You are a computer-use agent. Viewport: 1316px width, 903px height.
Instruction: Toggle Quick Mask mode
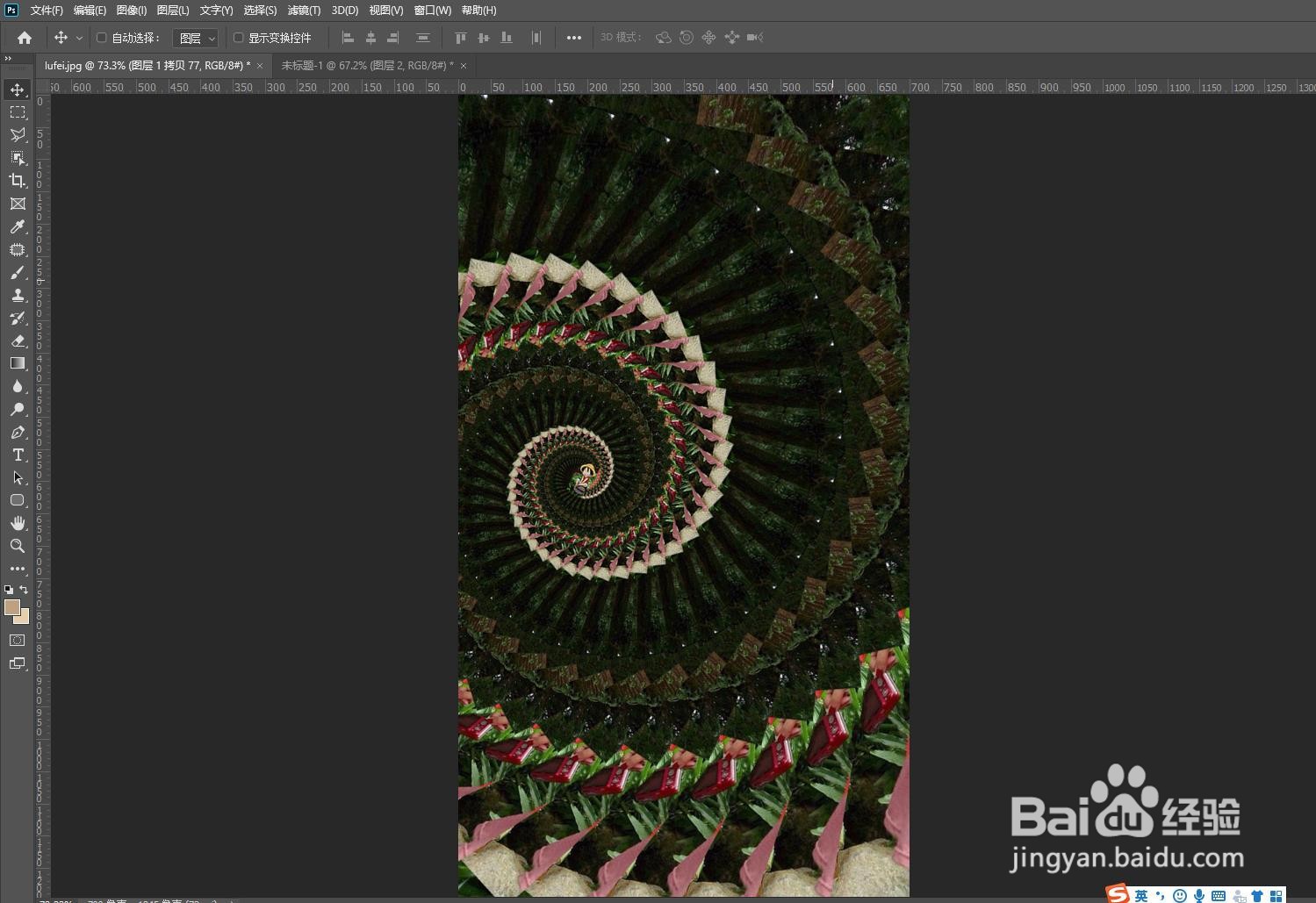point(18,641)
